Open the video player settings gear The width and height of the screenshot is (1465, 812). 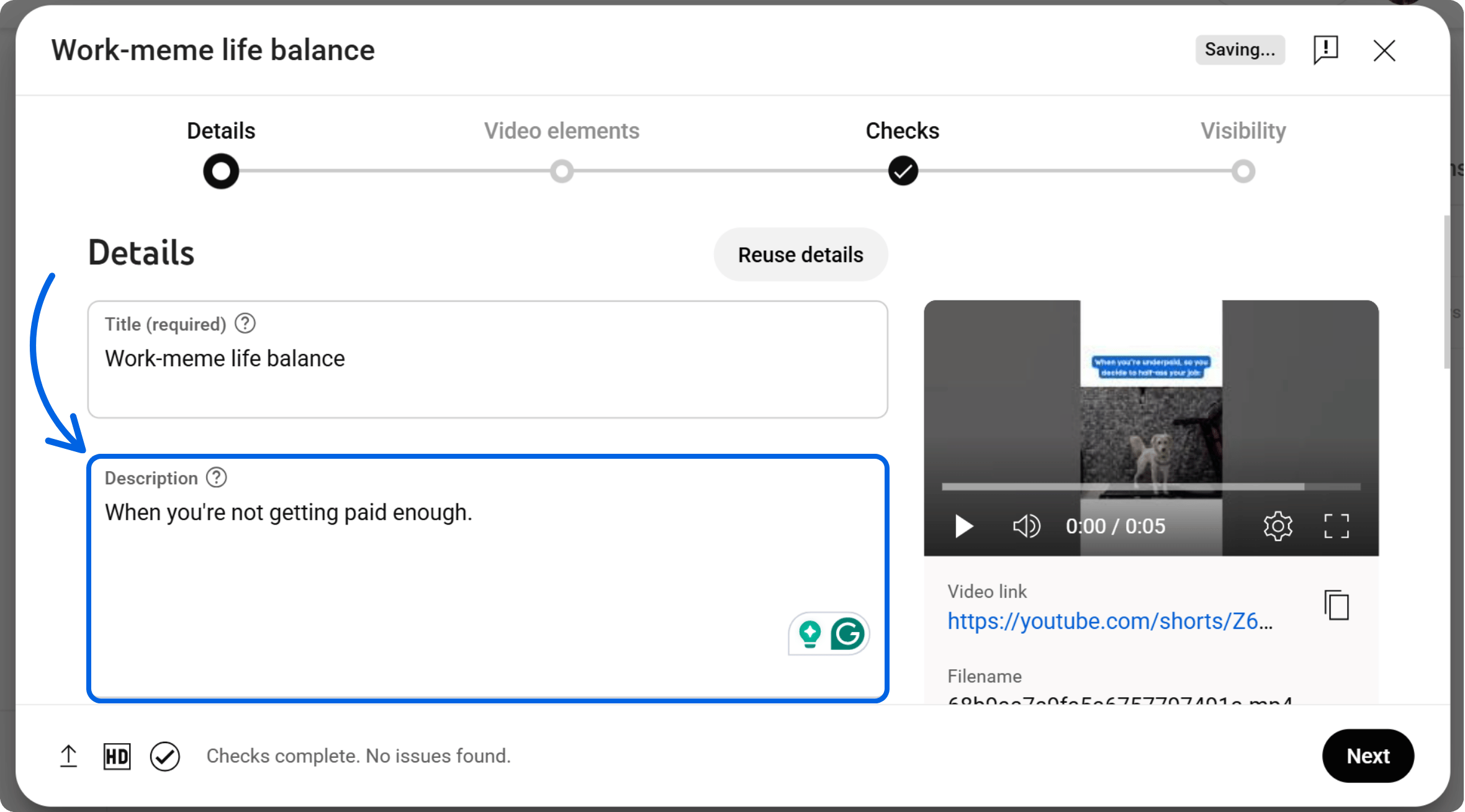point(1278,526)
